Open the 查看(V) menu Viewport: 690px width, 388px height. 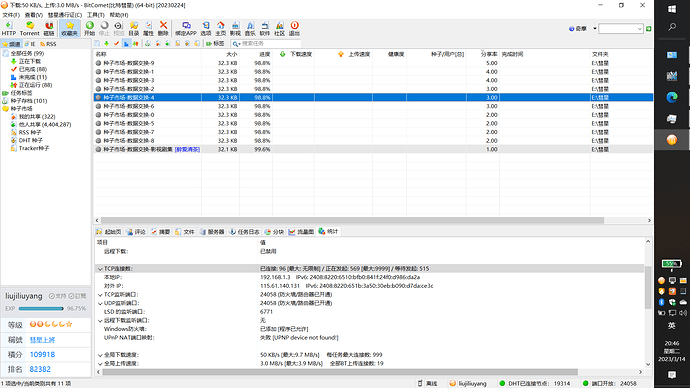(x=34, y=15)
